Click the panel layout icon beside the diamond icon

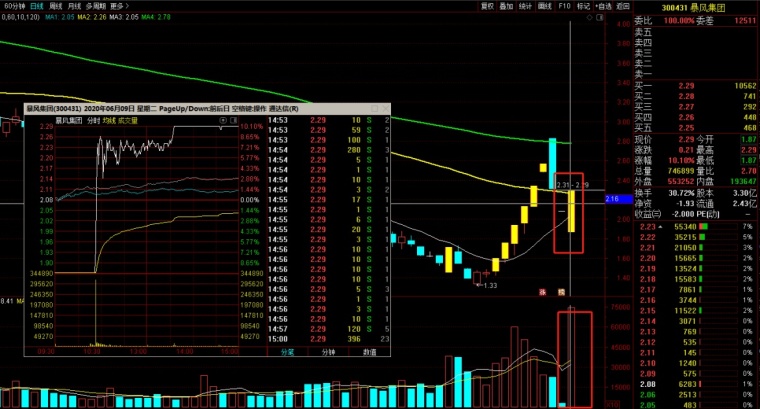tap(600, 17)
